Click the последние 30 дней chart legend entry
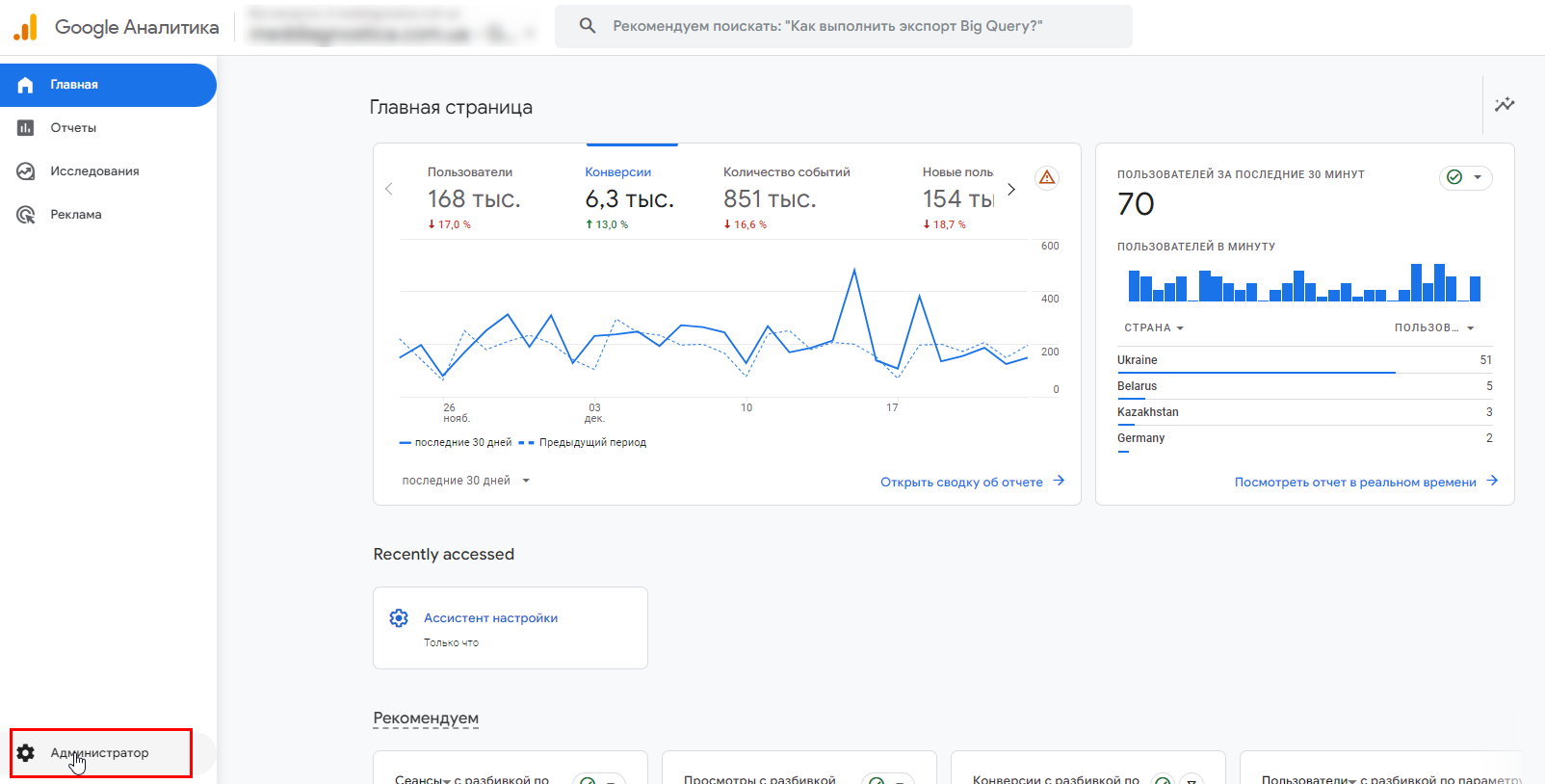 [x=456, y=443]
